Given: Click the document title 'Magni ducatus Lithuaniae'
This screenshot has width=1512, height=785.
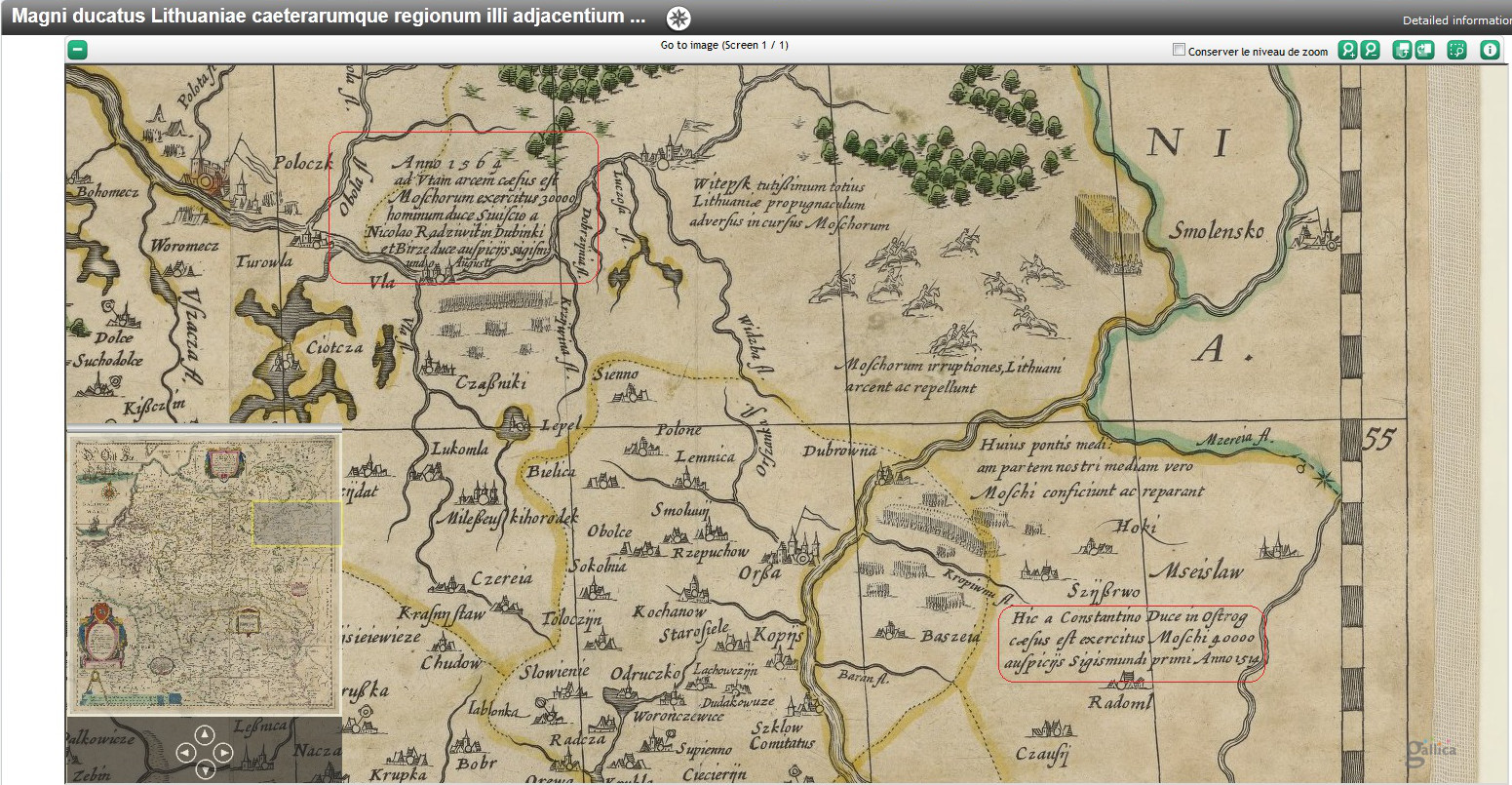Looking at the screenshot, I should (329, 17).
